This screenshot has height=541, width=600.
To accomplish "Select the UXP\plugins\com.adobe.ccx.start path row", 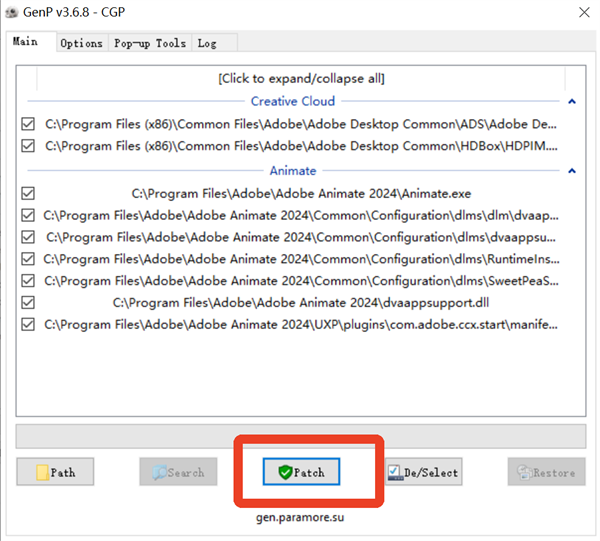I will 301,325.
